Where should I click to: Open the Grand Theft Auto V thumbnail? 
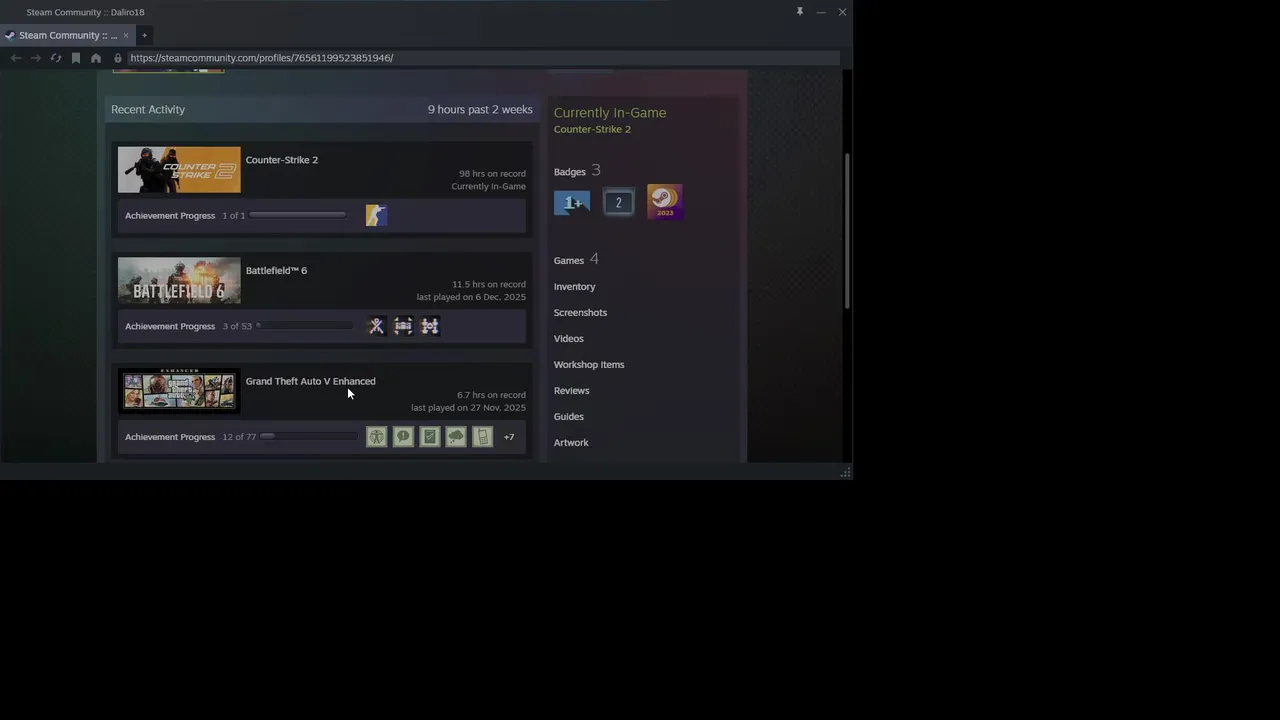click(x=179, y=391)
